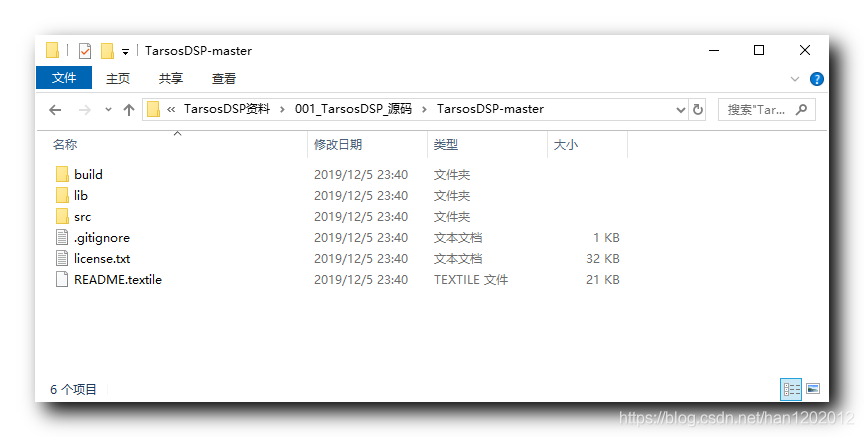This screenshot has height=437, width=864.
Task: Click the 21 KB size cell
Action: pyautogui.click(x=603, y=279)
